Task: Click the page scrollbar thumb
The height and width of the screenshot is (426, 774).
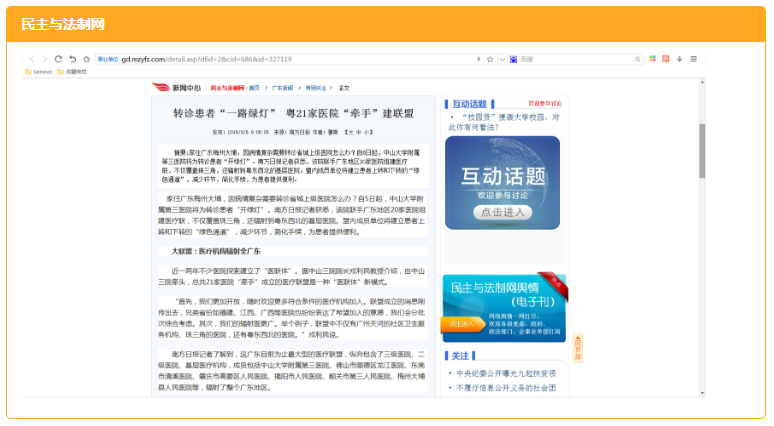Action: 702,151
